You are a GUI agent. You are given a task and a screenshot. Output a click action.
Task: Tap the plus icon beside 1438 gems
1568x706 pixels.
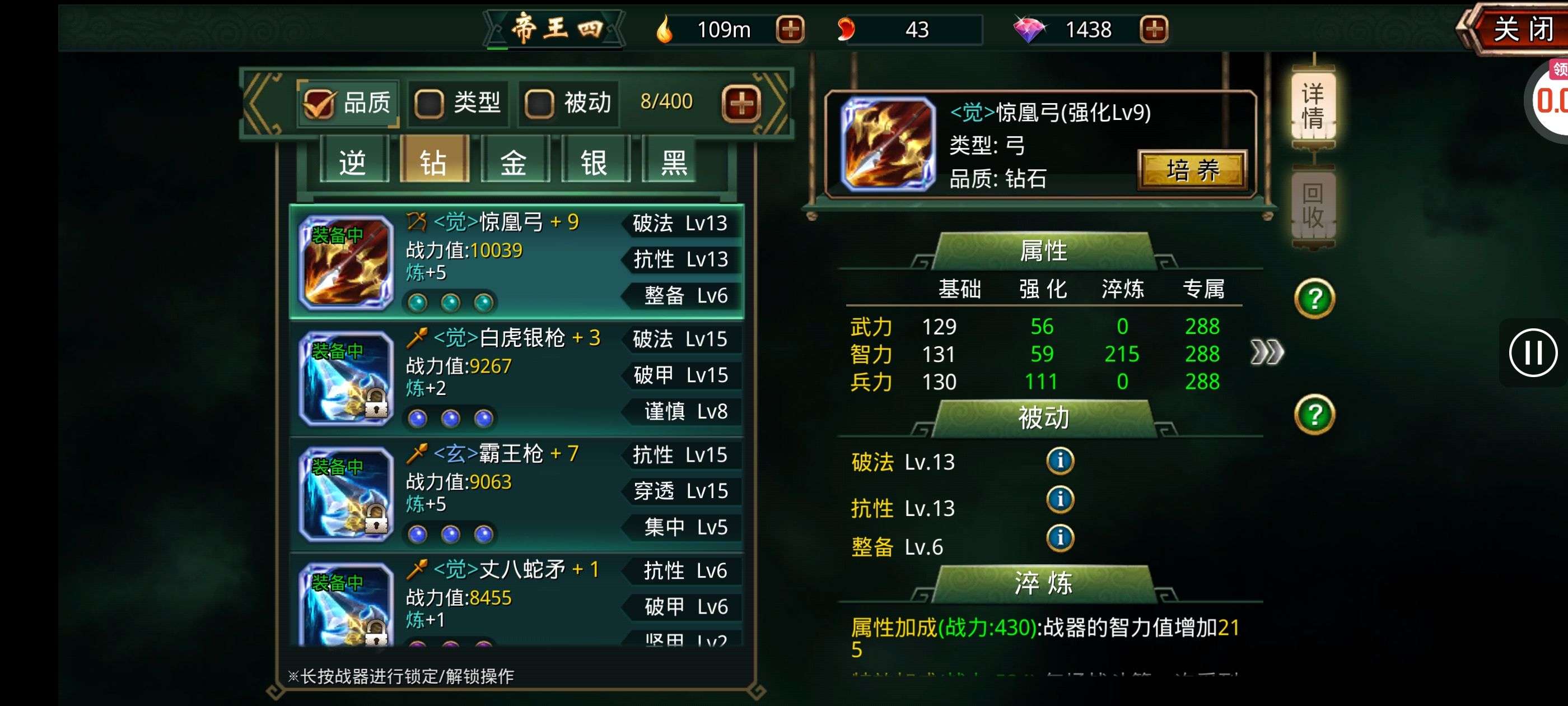(x=1154, y=29)
